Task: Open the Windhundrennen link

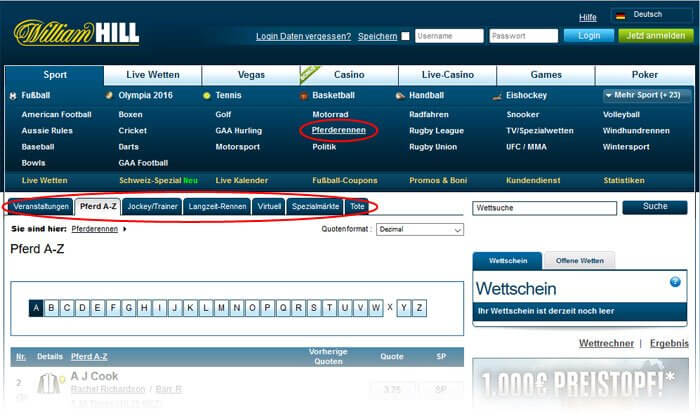Action: pyautogui.click(x=636, y=131)
